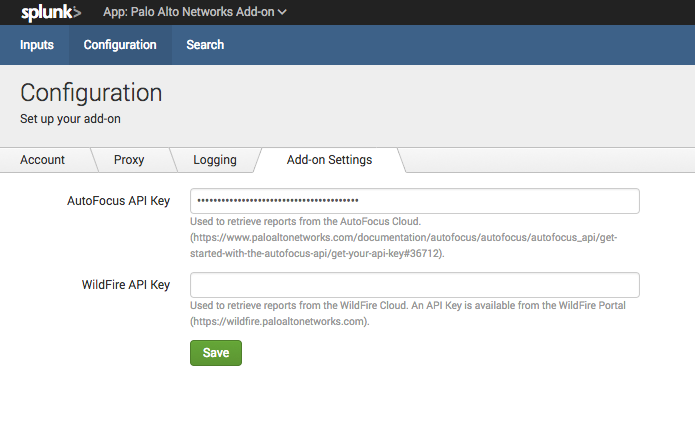This screenshot has width=695, height=427.
Task: Focus the AutoFocus API Key field
Action: click(414, 201)
